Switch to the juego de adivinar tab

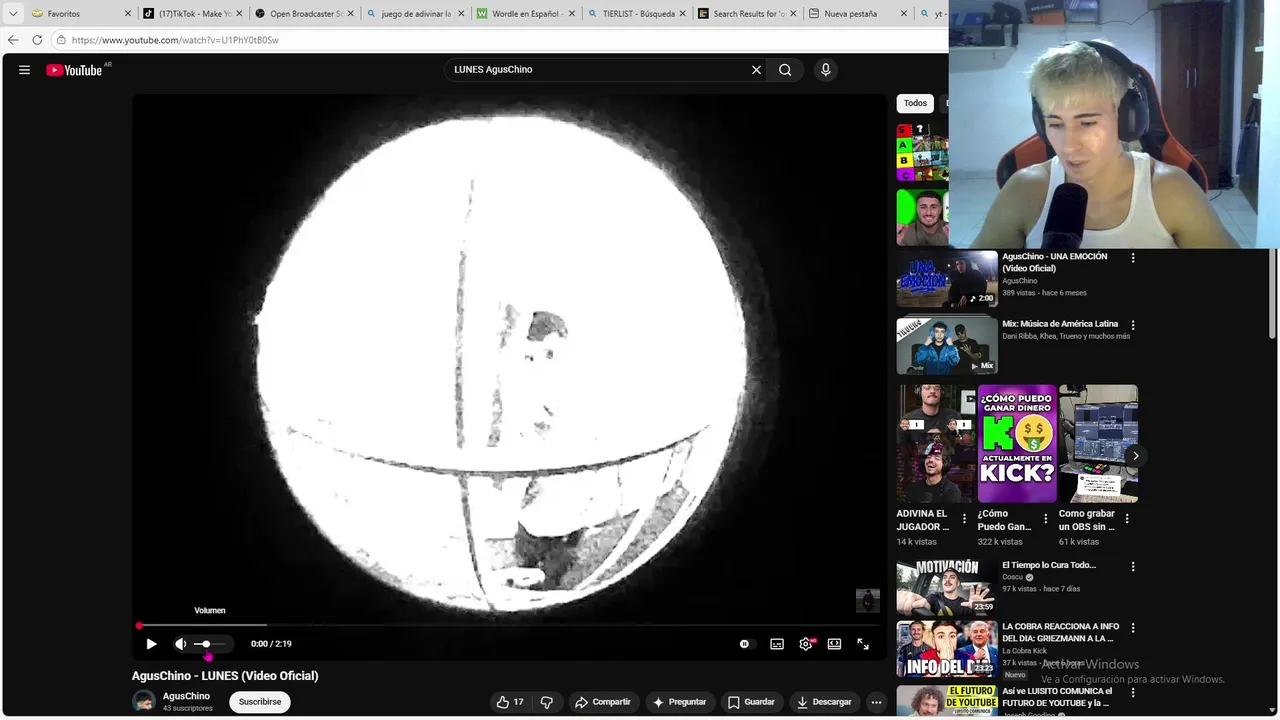pos(415,14)
